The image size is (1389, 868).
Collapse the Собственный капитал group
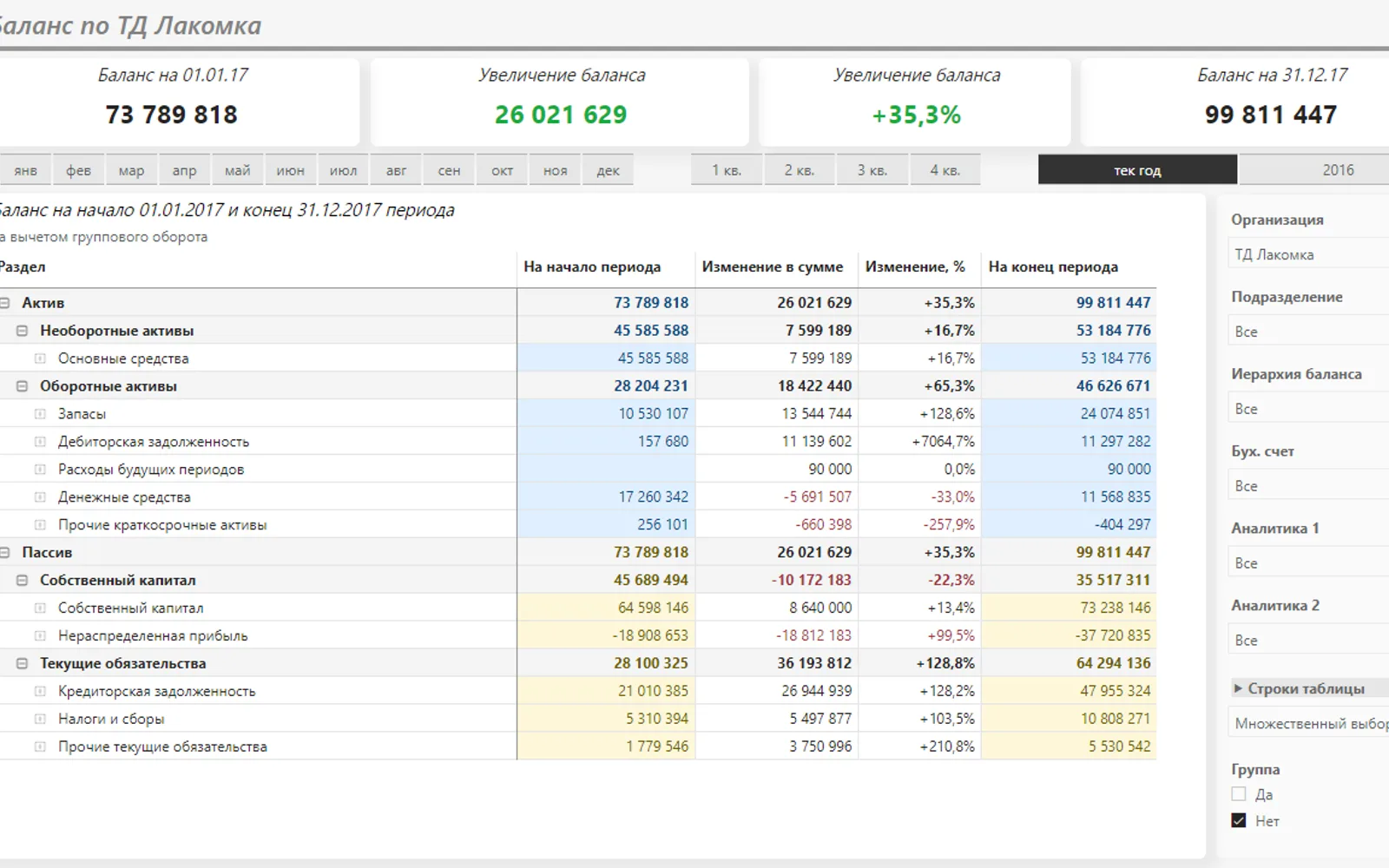point(22,581)
